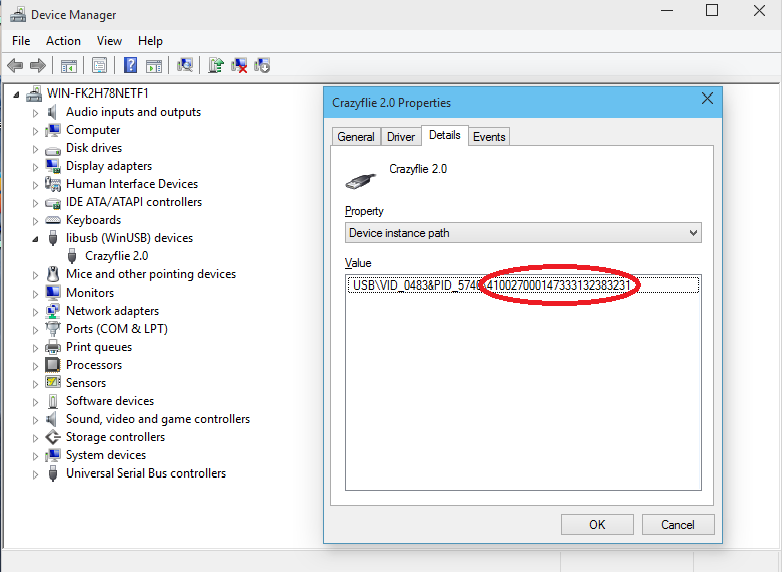Select Crazyflie 2.0 device in tree
The image size is (782, 572).
coord(116,256)
